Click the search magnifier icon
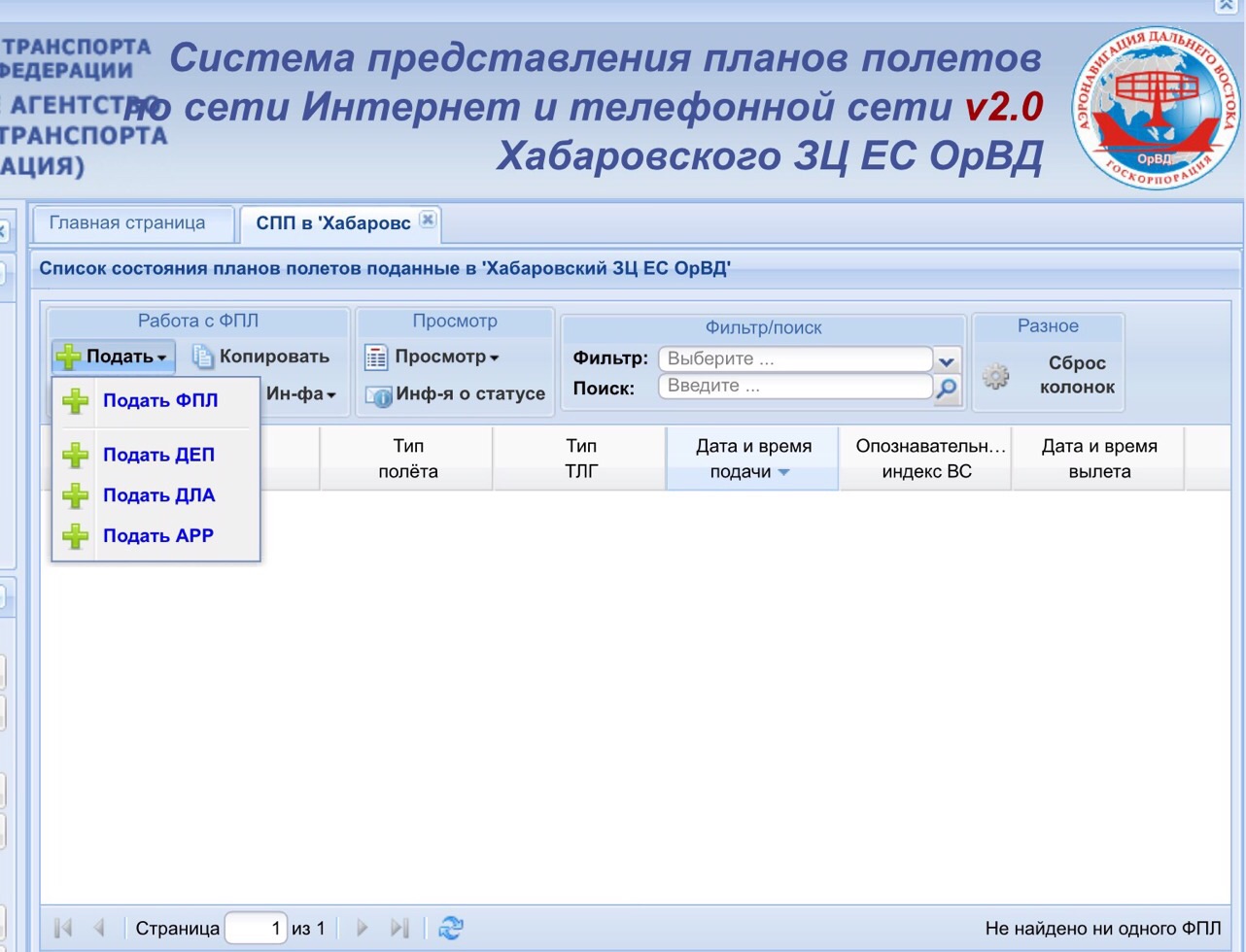The image size is (1246, 952). pos(946,389)
